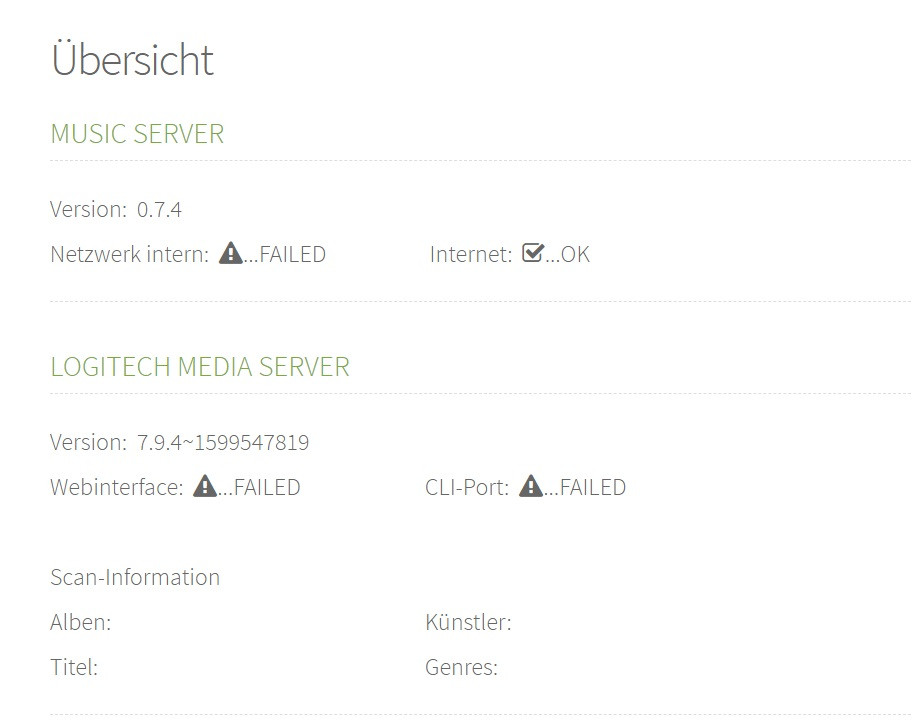Click the Scan-Information subheading
This screenshot has width=921, height=728.
[x=135, y=578]
